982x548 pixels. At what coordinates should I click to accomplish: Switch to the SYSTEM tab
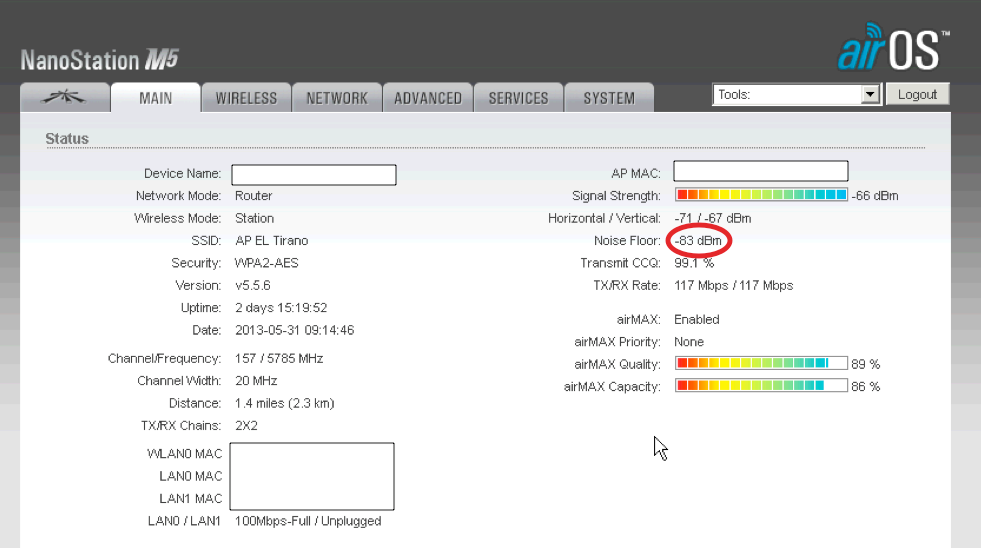pyautogui.click(x=608, y=98)
